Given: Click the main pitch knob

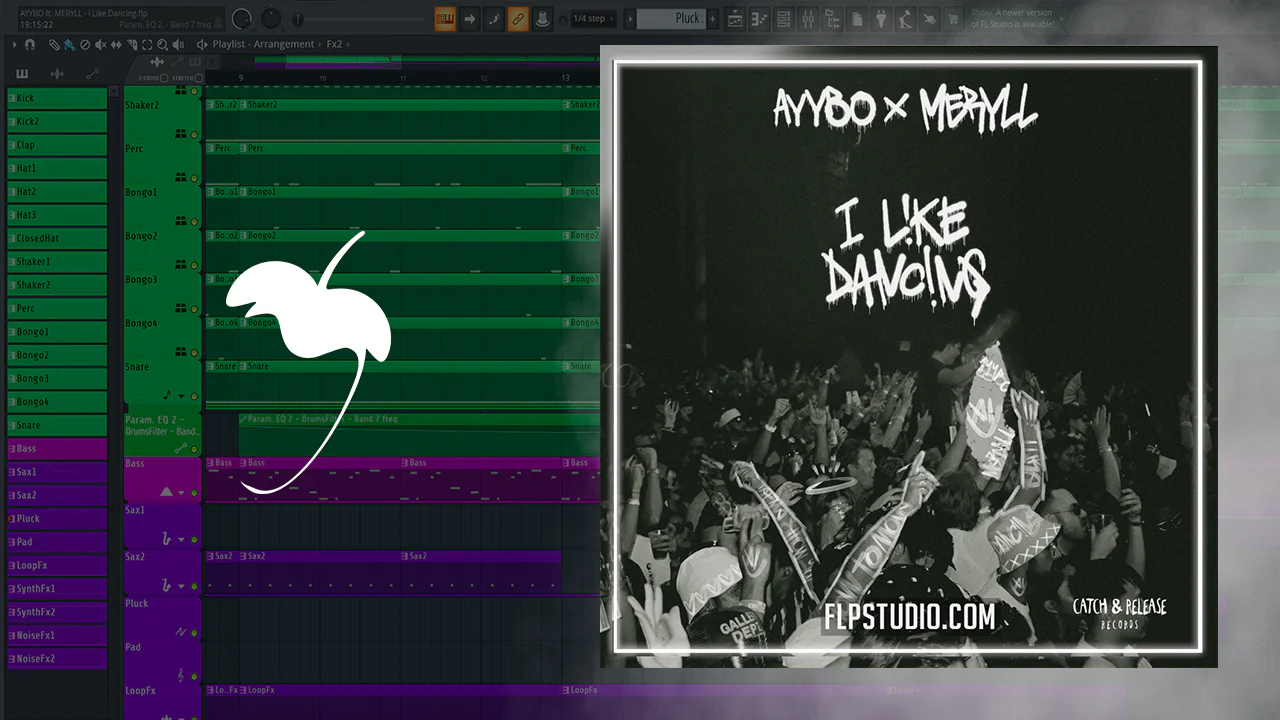Looking at the screenshot, I should coord(271,19).
